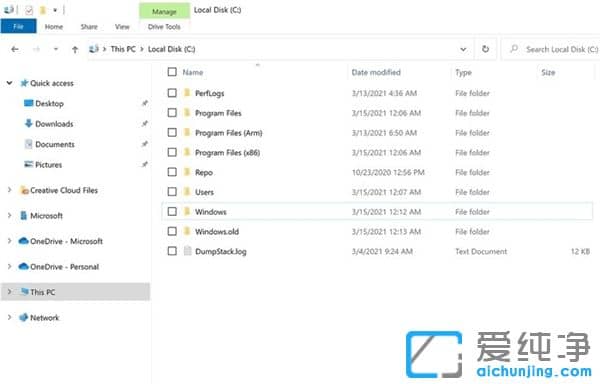This screenshot has width=600, height=384.
Task: Check the Program Files (Arm) checkbox
Action: (172, 133)
